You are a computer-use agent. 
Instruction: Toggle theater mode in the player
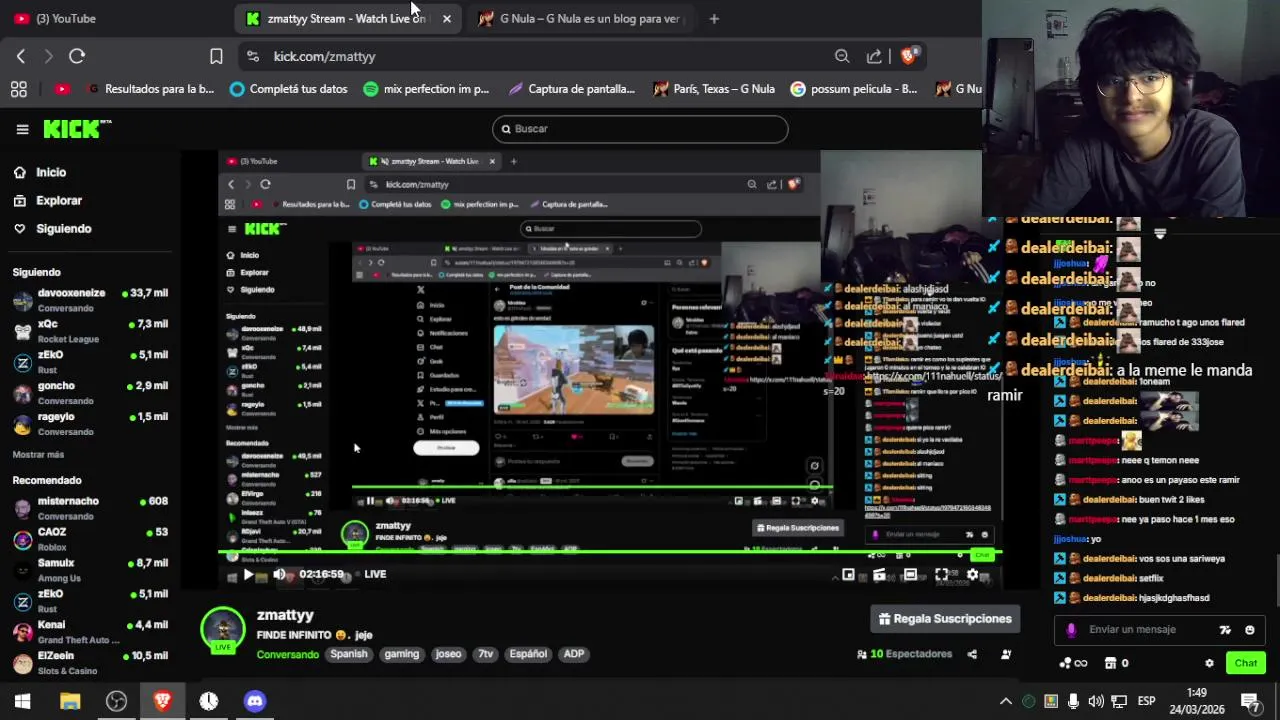(910, 574)
